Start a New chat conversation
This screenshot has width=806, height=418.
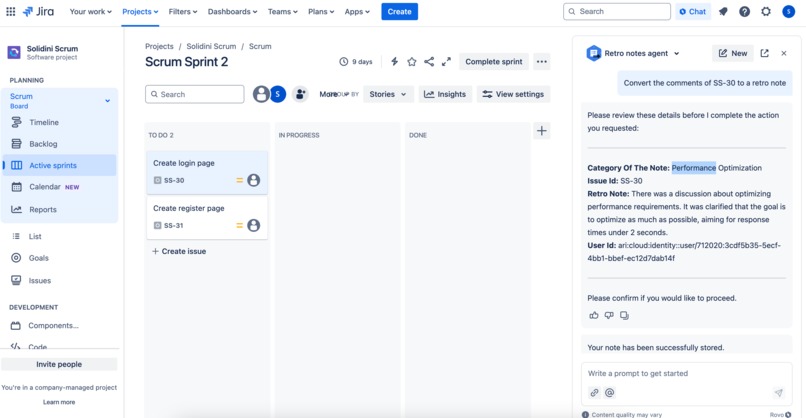click(732, 53)
